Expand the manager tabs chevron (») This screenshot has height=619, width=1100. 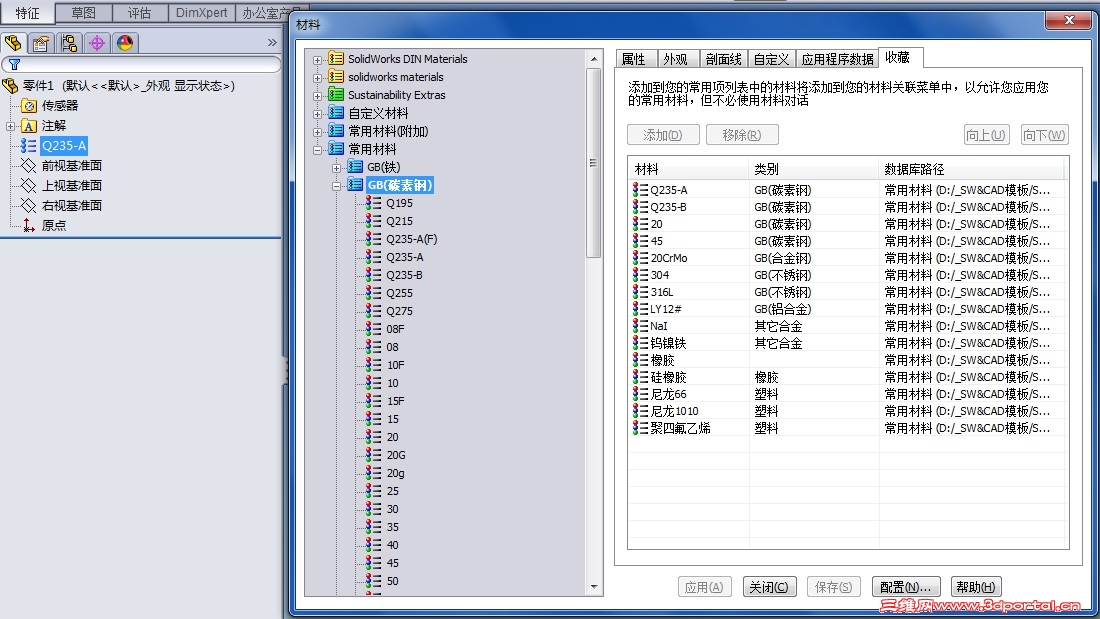click(x=272, y=43)
